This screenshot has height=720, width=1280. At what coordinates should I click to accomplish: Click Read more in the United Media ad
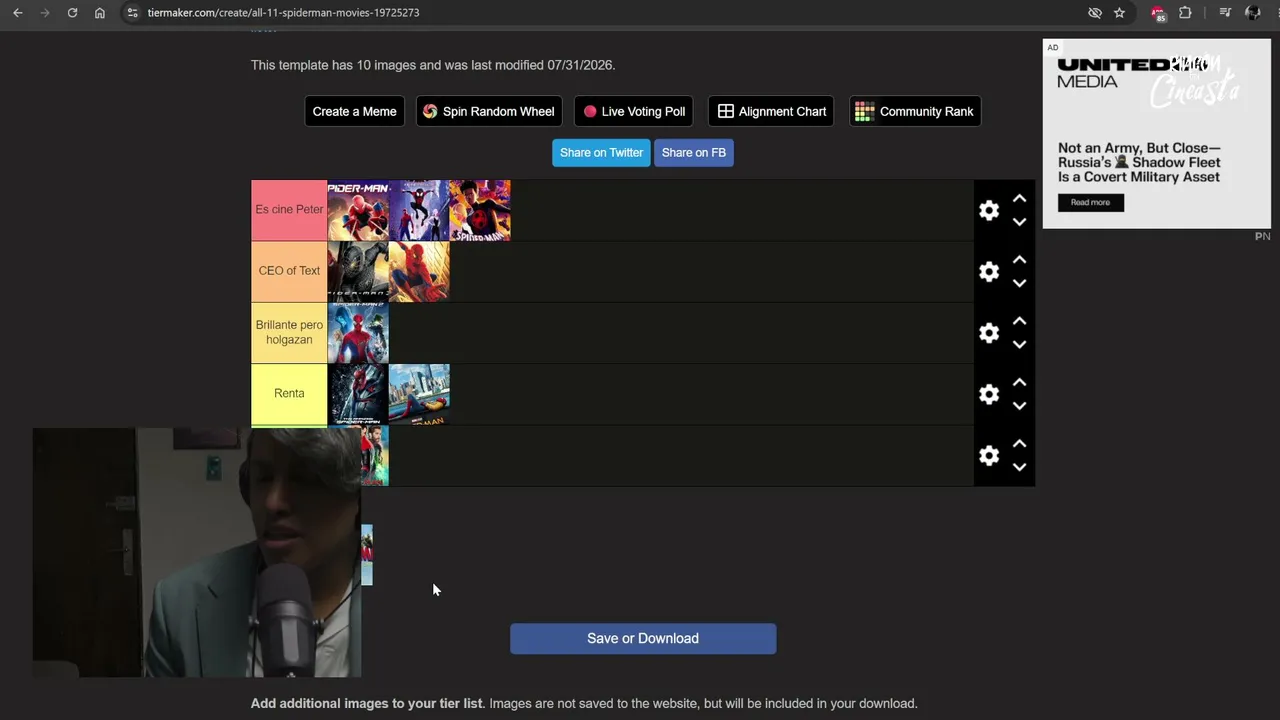point(1090,202)
